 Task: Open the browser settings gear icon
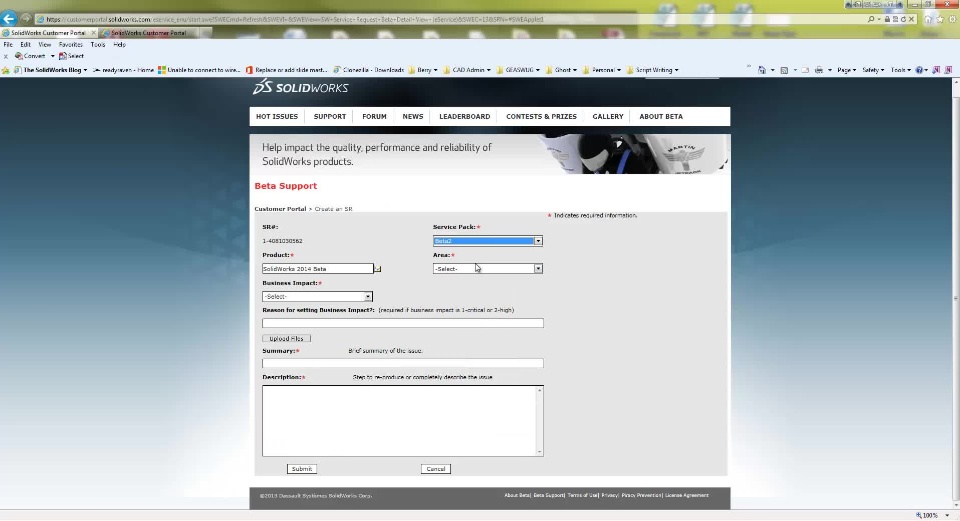point(952,19)
